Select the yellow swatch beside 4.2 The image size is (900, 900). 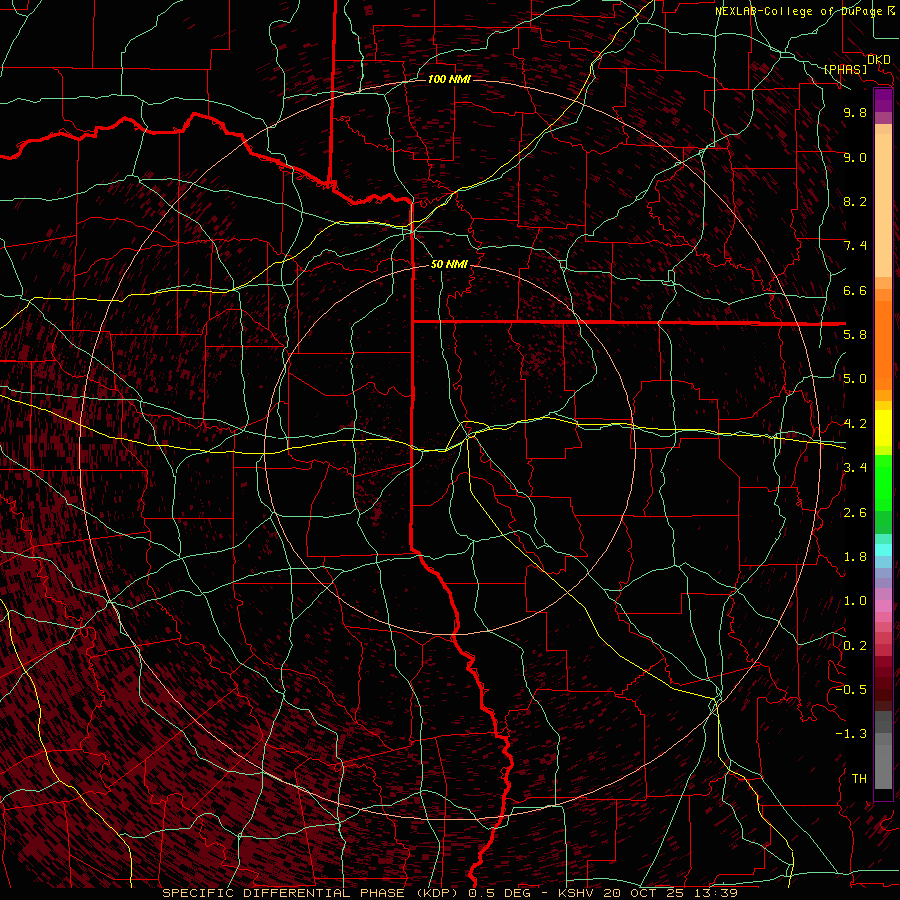(x=883, y=428)
